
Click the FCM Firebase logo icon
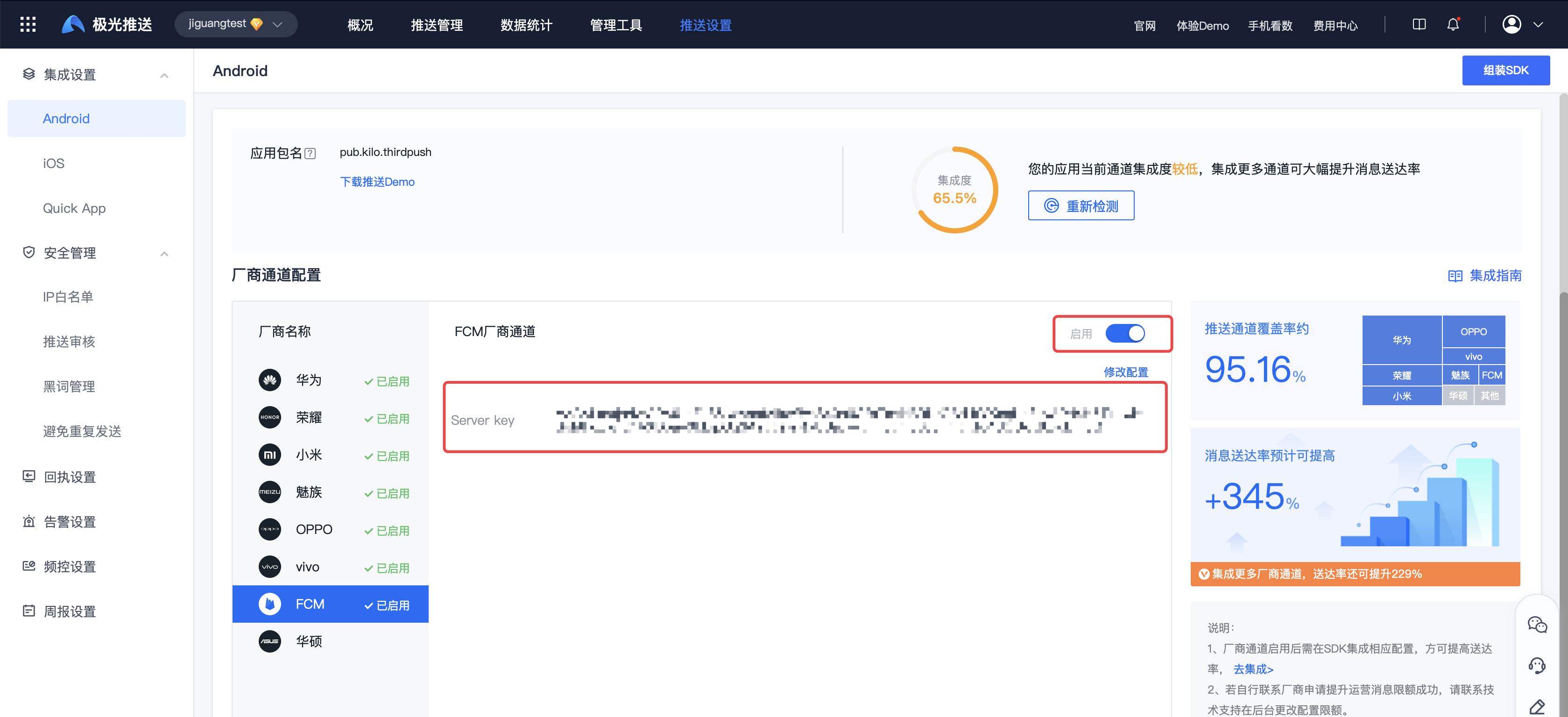(269, 604)
